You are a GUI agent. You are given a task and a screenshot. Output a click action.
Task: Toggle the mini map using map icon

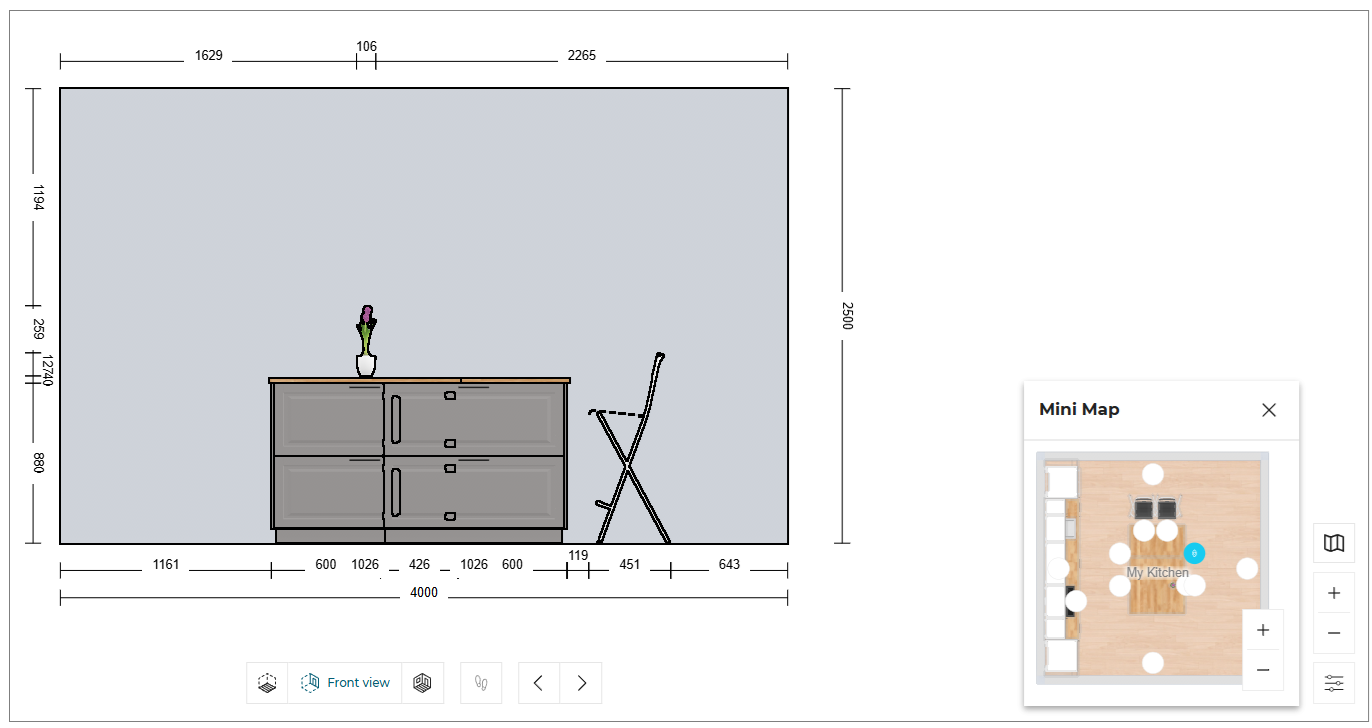coord(1333,543)
